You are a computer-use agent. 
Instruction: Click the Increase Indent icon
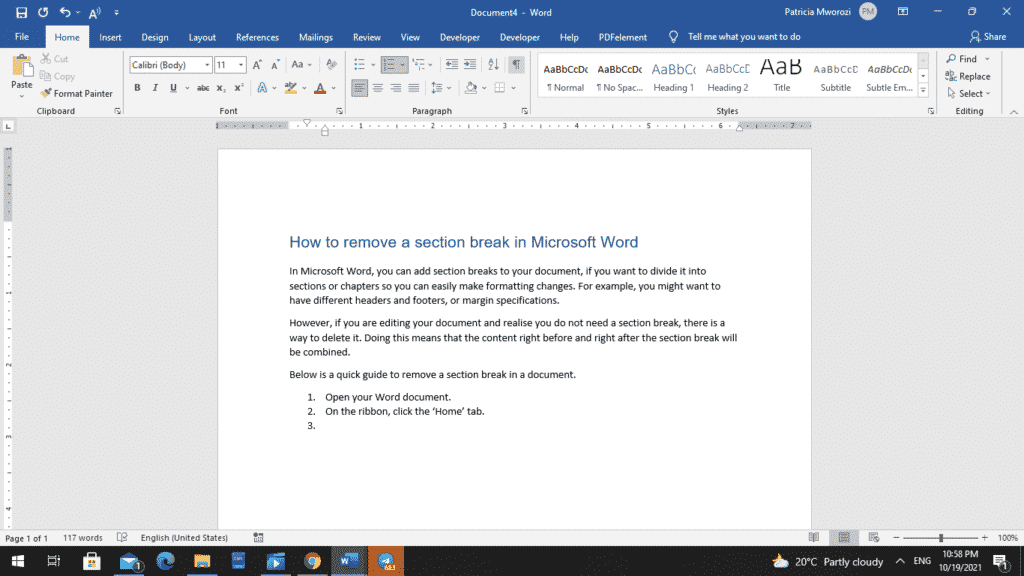click(470, 64)
